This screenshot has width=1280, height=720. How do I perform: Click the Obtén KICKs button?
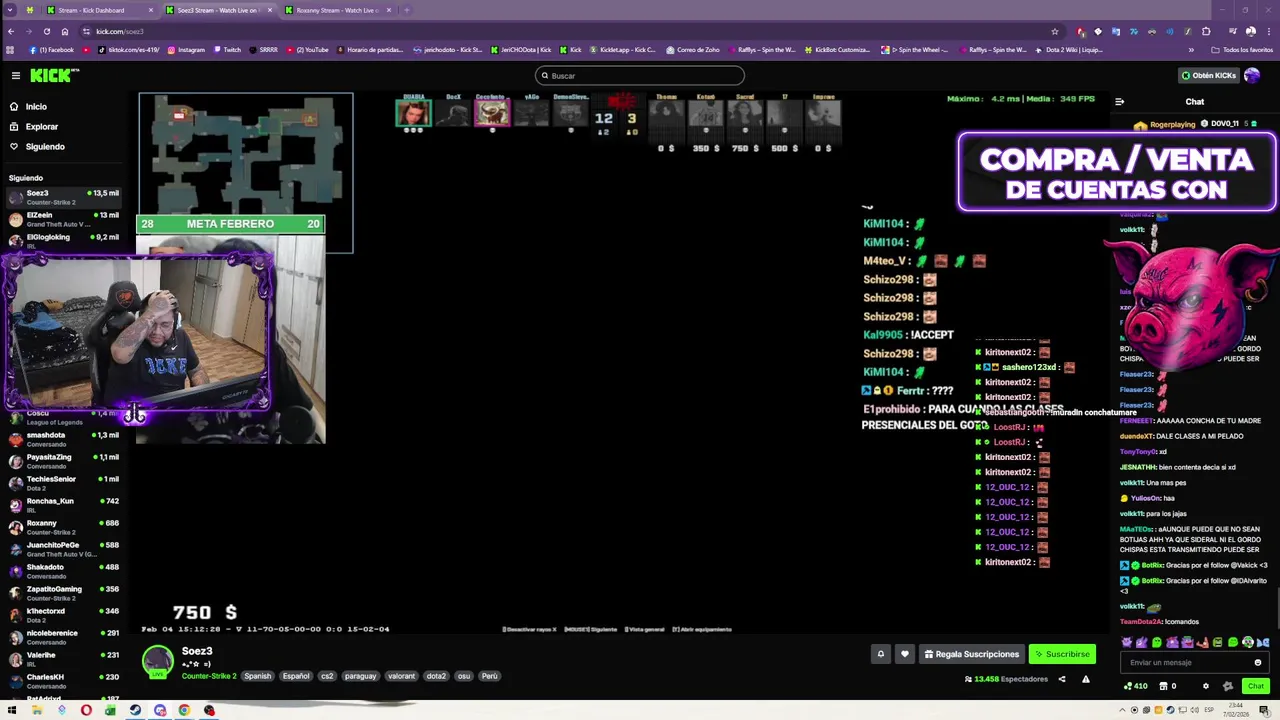(x=1208, y=75)
